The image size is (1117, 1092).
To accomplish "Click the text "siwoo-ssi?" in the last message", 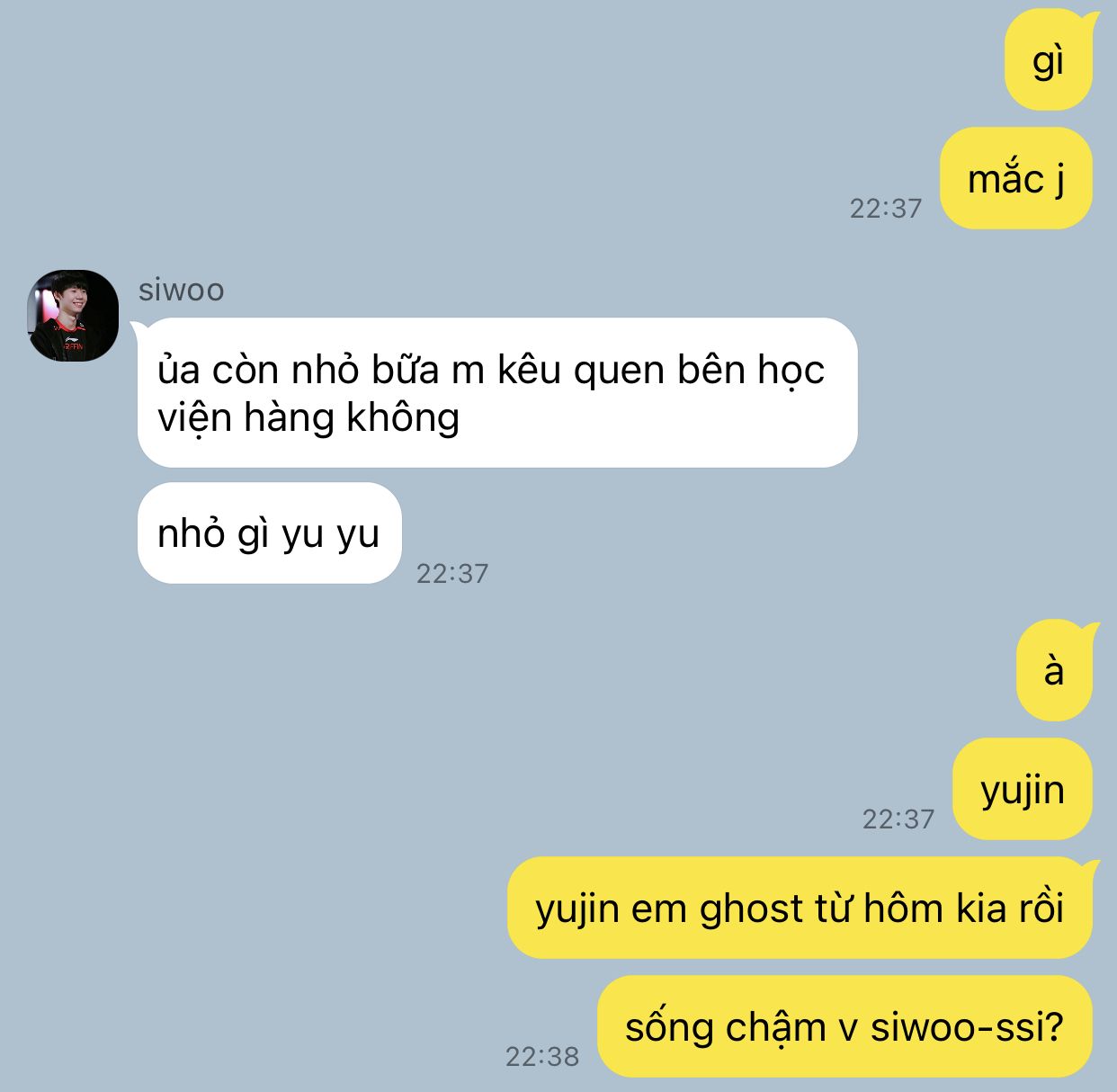I will click(x=967, y=1026).
